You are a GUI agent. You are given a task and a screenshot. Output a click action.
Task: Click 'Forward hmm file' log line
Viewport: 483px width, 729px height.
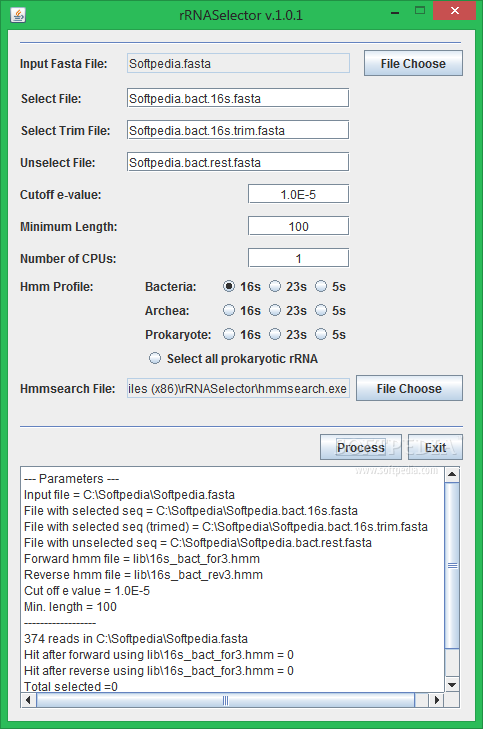pos(142,558)
